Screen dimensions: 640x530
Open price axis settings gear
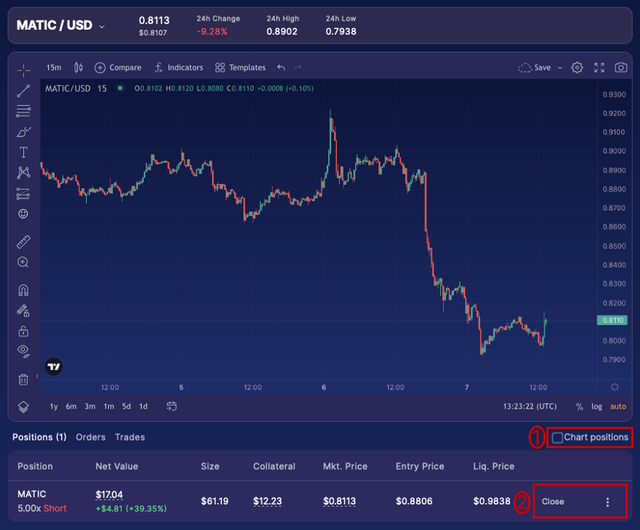[x=615, y=387]
